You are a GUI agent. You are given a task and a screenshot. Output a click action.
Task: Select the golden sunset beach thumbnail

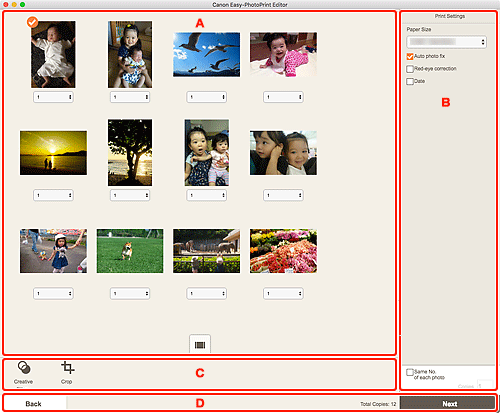click(x=53, y=153)
